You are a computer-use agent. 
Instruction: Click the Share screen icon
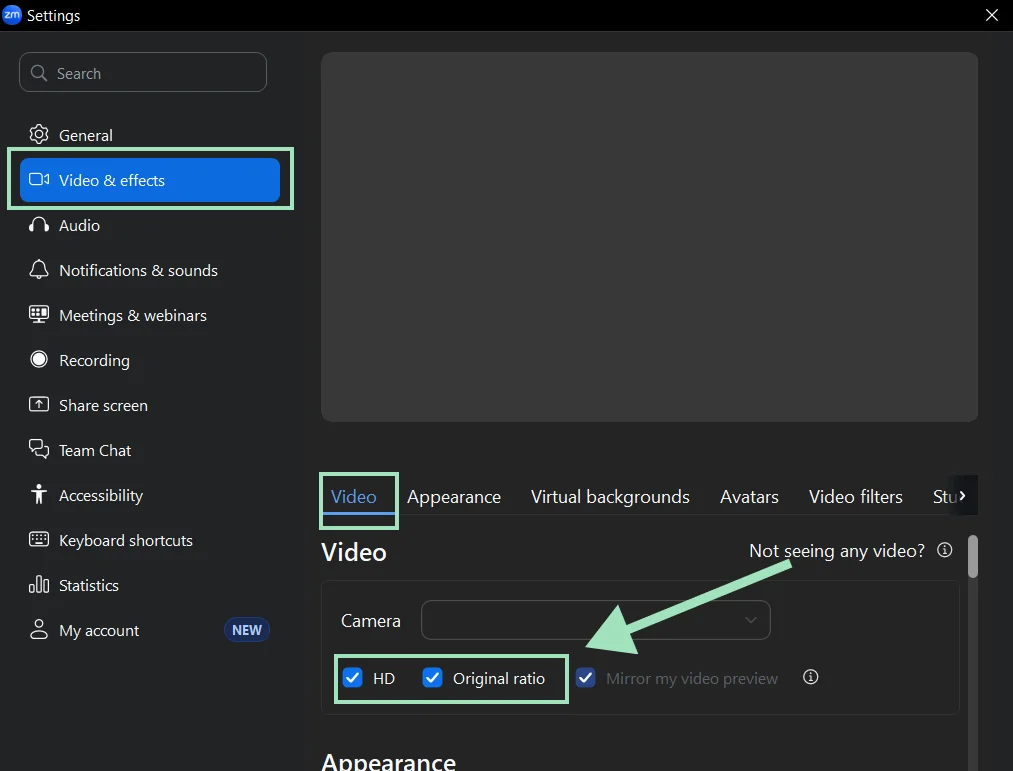pyautogui.click(x=38, y=405)
